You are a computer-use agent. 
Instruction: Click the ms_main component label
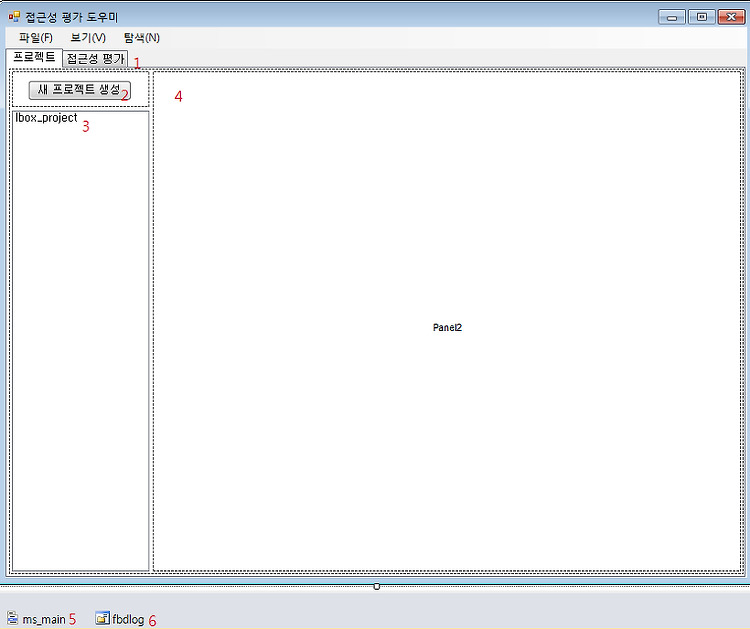click(x=44, y=619)
